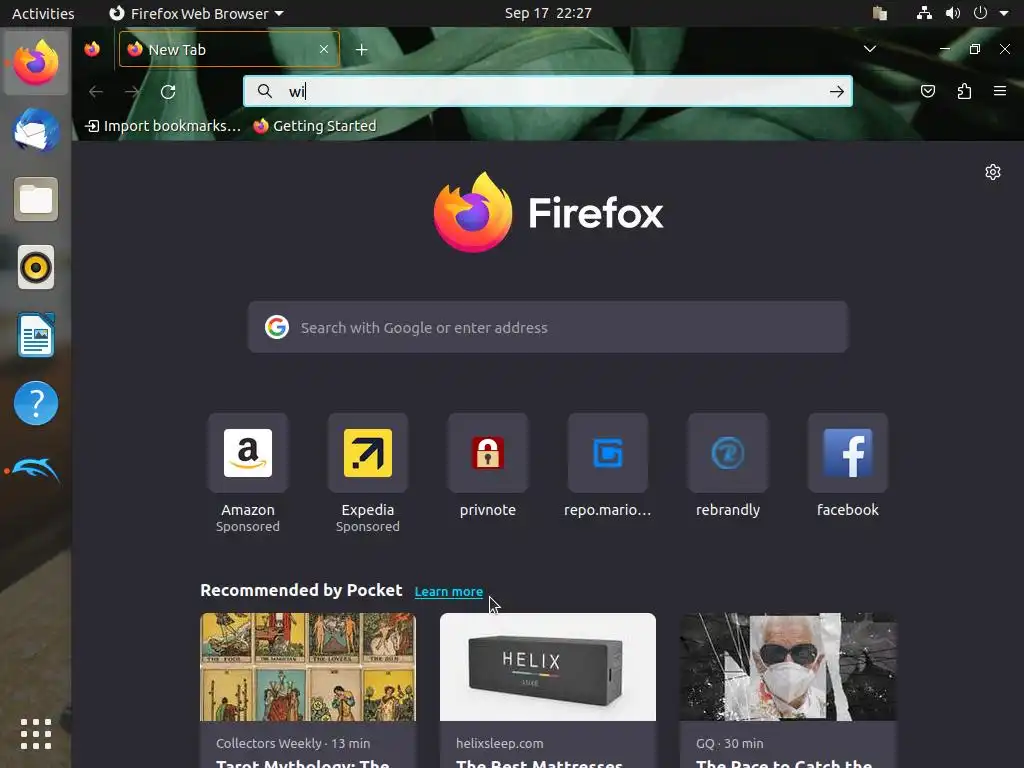Click Import bookmarks... in bookmarks toolbar

[x=163, y=126]
